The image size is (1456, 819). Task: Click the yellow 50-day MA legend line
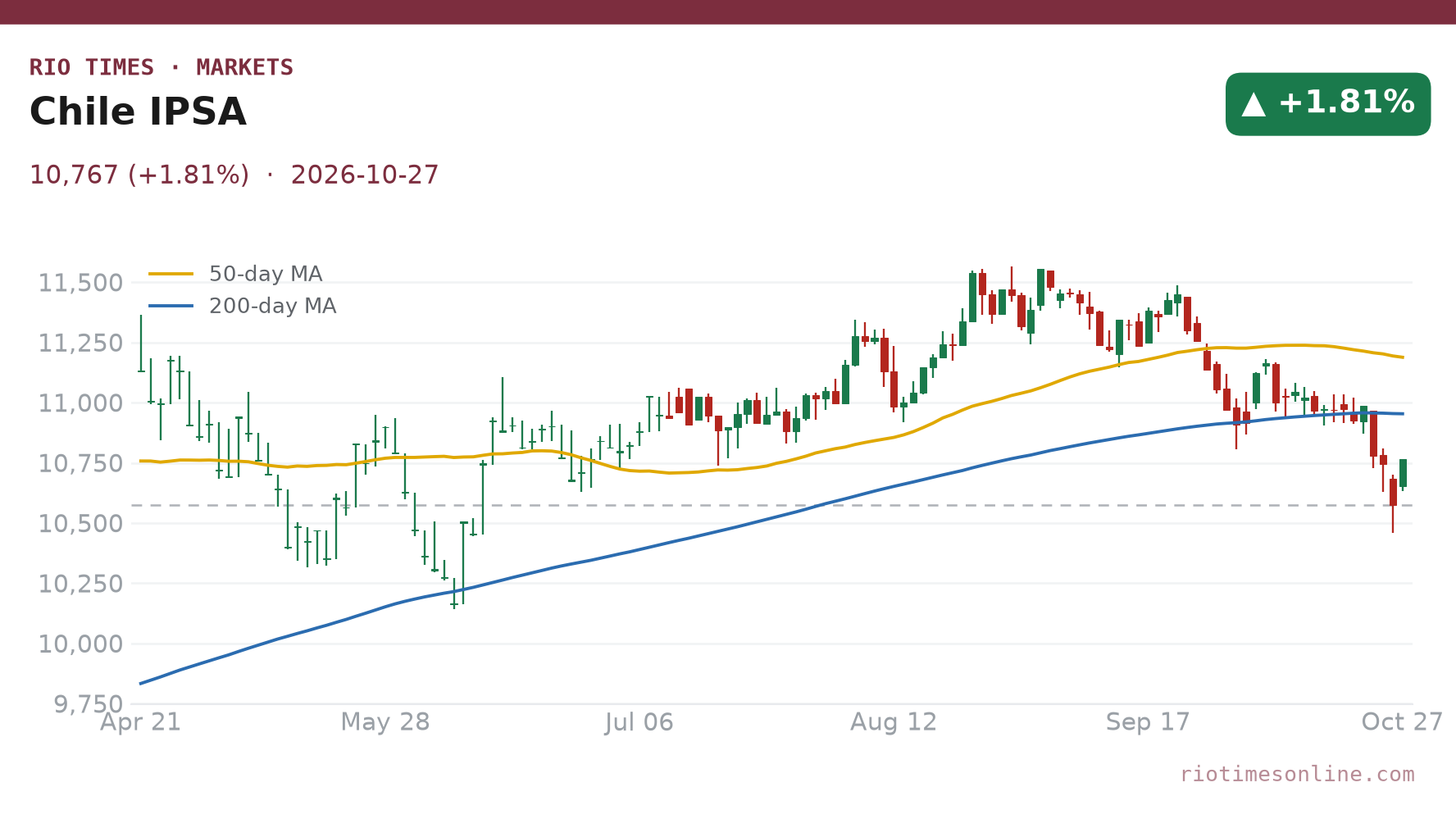tap(171, 274)
